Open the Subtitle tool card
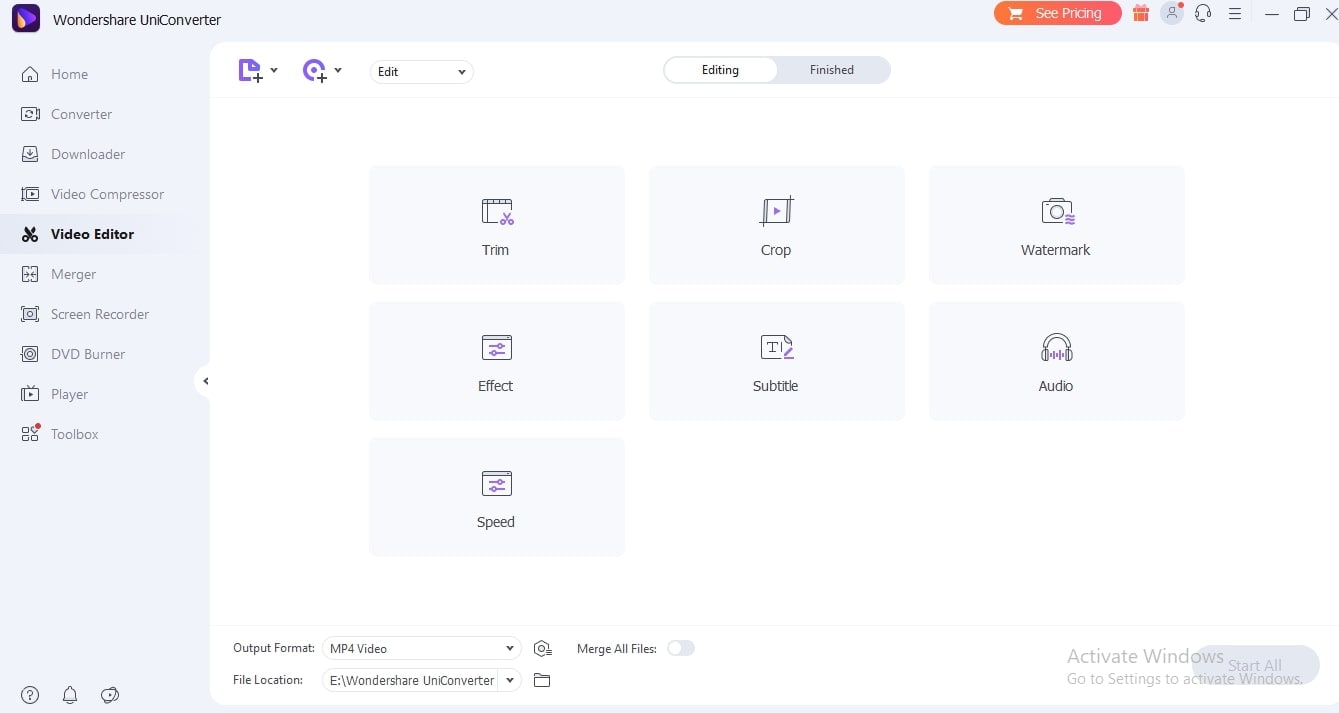Image resolution: width=1339 pixels, height=713 pixels. [777, 361]
